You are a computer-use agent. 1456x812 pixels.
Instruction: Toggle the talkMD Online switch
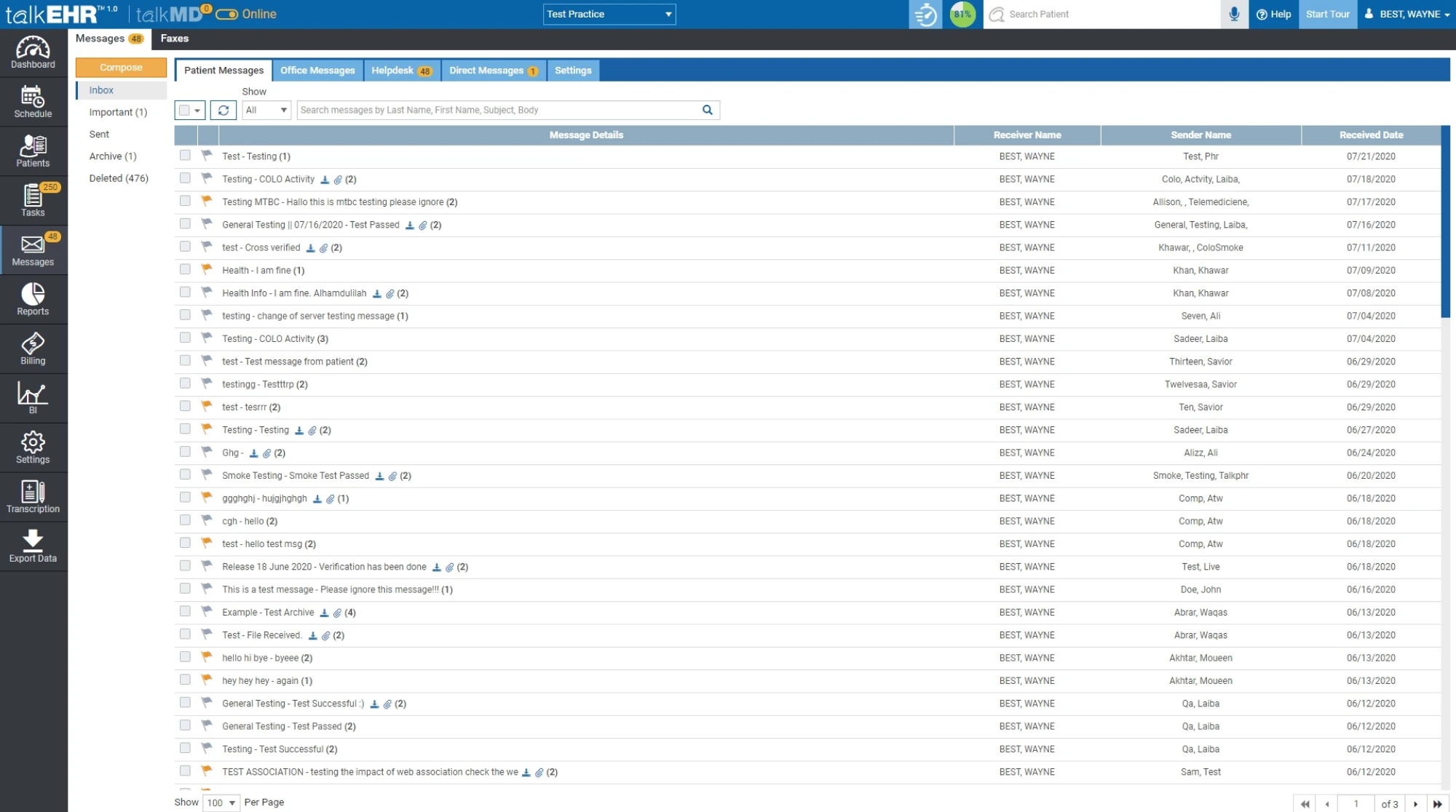pyautogui.click(x=227, y=14)
